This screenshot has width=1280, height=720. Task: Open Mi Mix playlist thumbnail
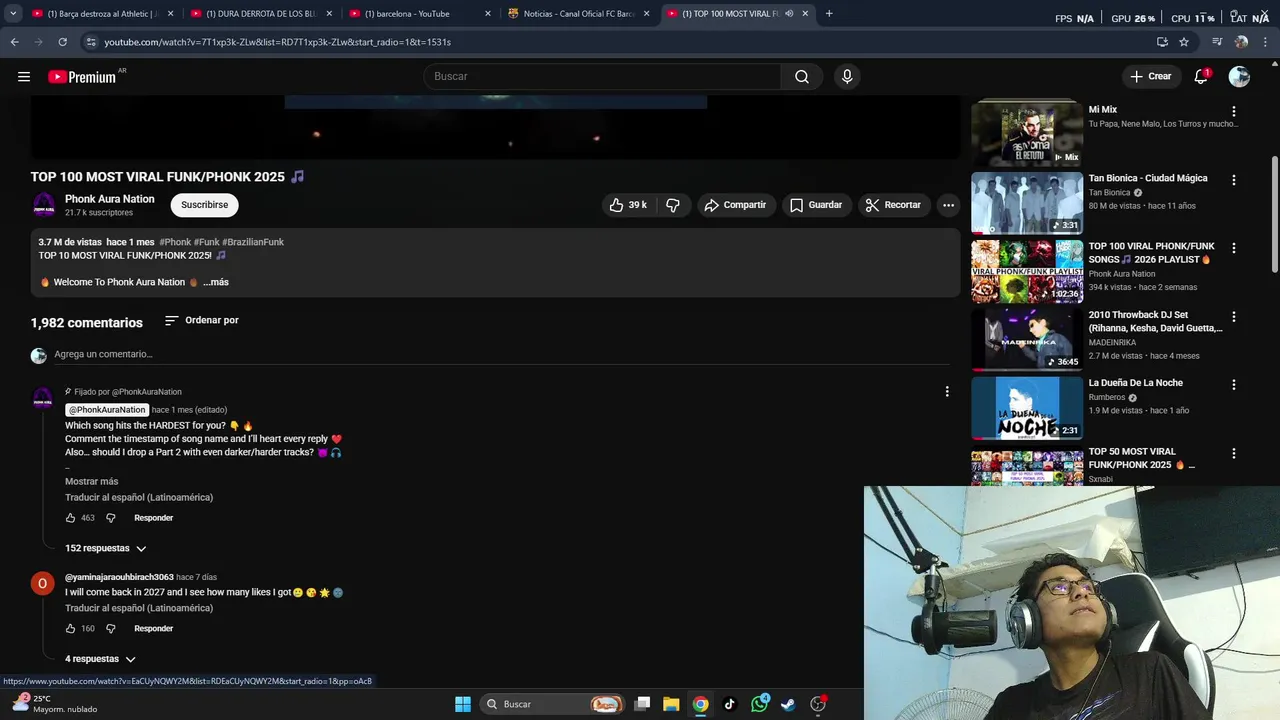click(1027, 133)
